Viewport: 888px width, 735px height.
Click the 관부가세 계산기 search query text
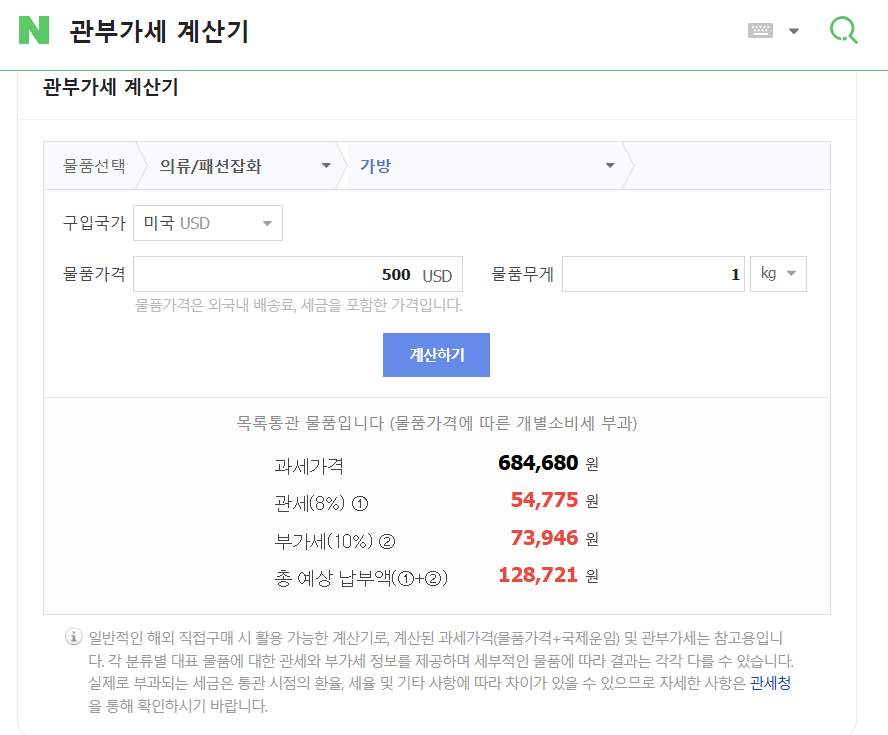pos(159,31)
